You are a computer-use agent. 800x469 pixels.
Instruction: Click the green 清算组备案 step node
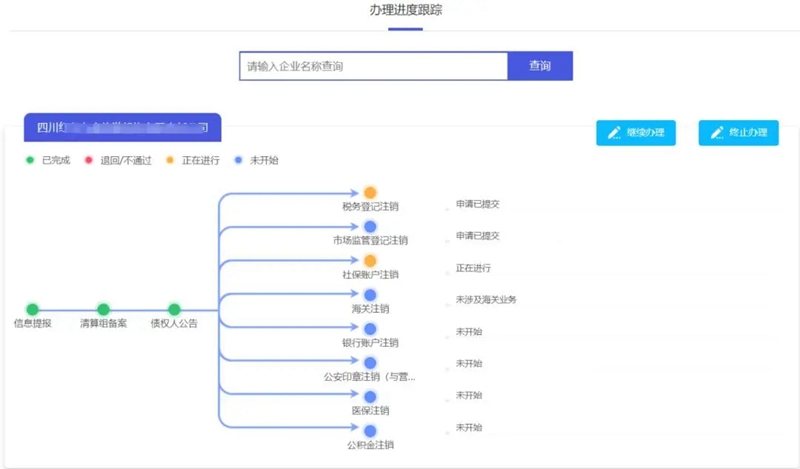(103, 309)
